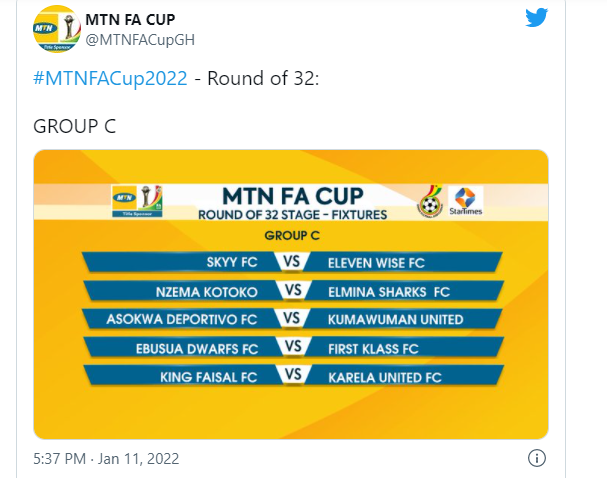Click the Elmina Sharks FC team name
The image size is (607, 478).
pyautogui.click(x=389, y=292)
